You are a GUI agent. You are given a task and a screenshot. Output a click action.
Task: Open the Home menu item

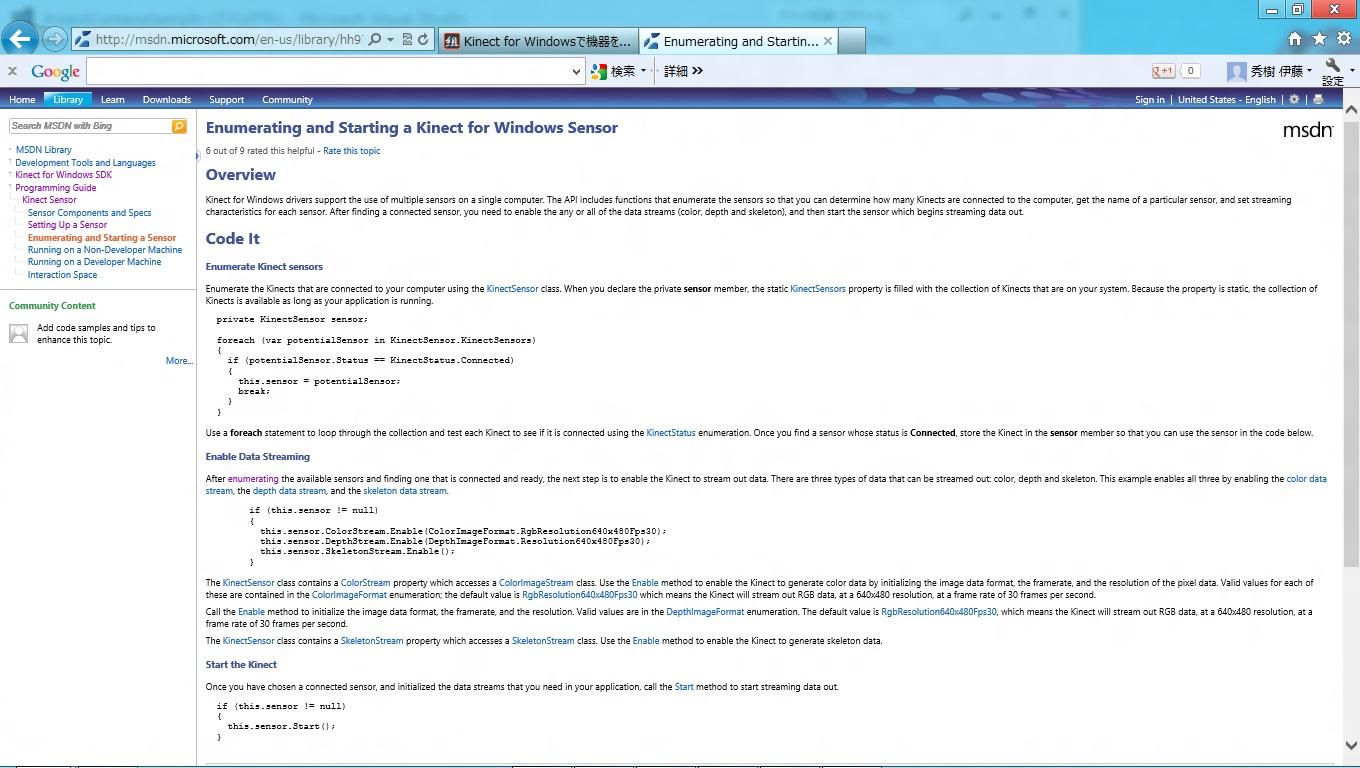(x=22, y=100)
